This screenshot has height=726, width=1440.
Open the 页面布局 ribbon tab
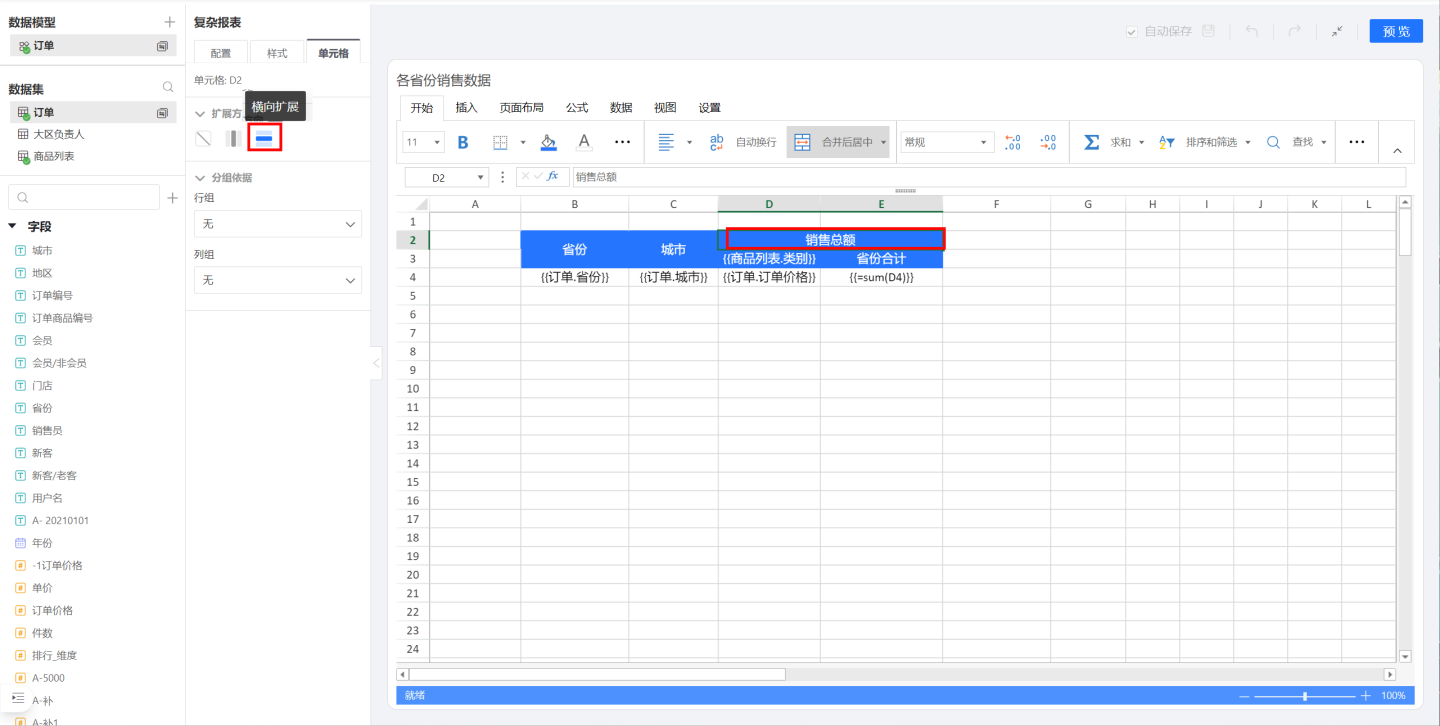point(521,108)
